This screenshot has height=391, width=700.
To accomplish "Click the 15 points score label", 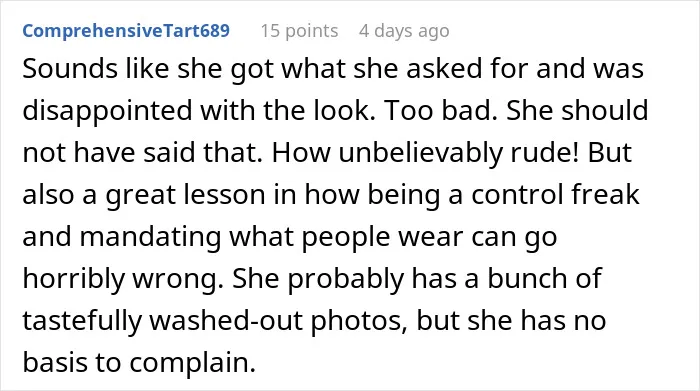I will click(x=299, y=31).
